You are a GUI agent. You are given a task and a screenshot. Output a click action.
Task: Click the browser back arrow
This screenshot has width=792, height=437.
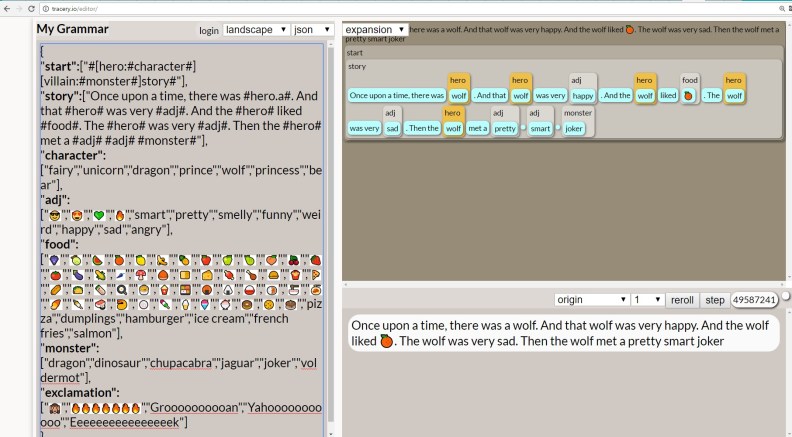point(6,8)
